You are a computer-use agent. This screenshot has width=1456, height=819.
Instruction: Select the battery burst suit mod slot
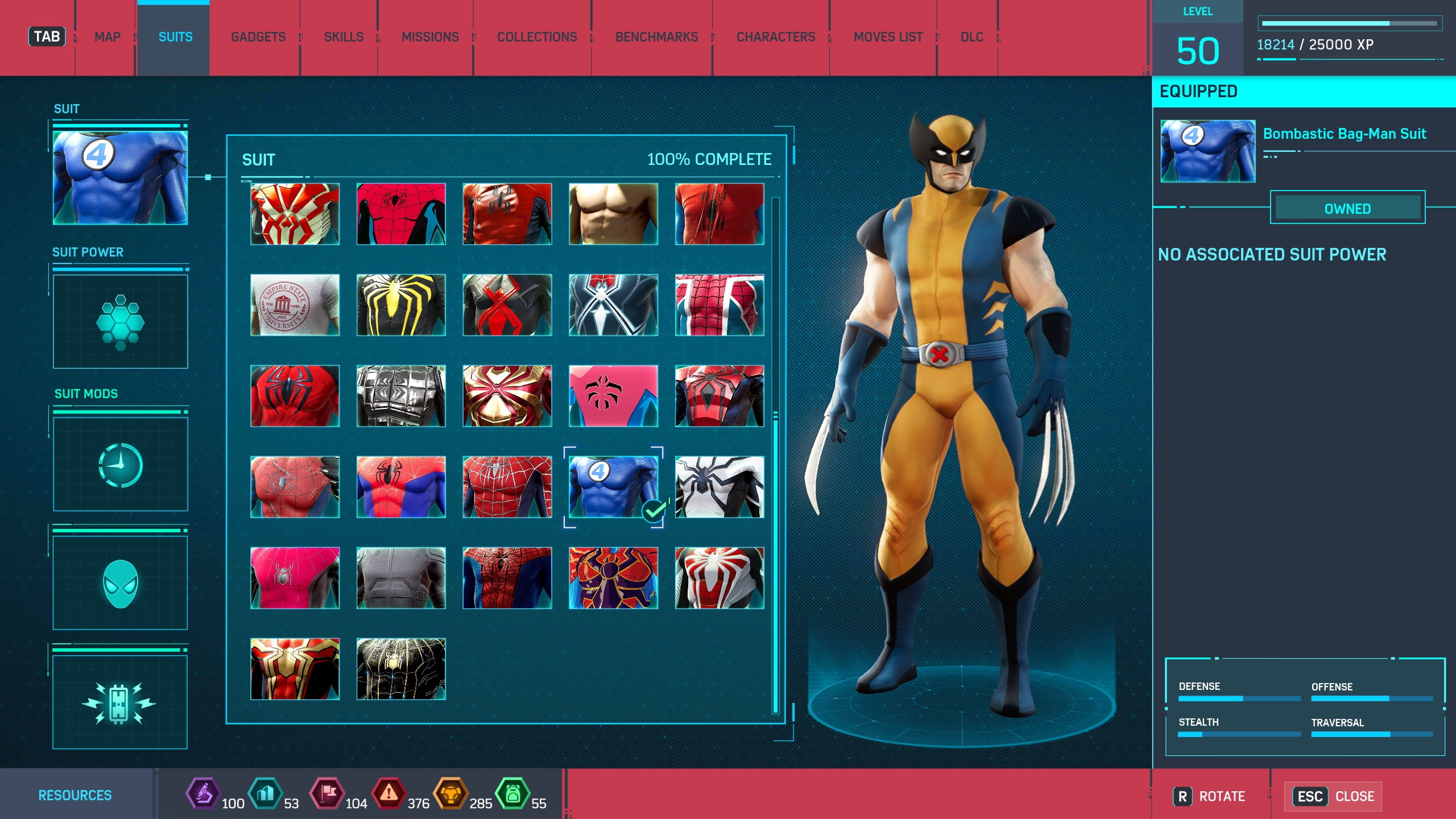pos(120,703)
